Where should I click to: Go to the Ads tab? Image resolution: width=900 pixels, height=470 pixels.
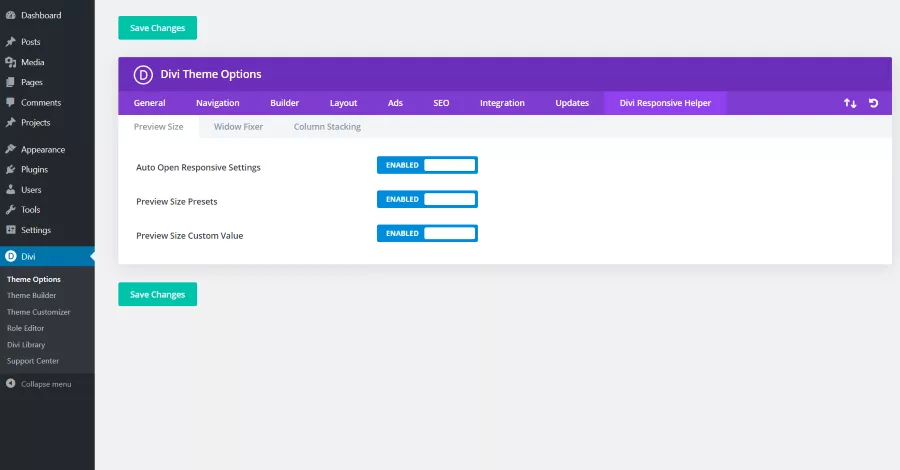tap(395, 103)
